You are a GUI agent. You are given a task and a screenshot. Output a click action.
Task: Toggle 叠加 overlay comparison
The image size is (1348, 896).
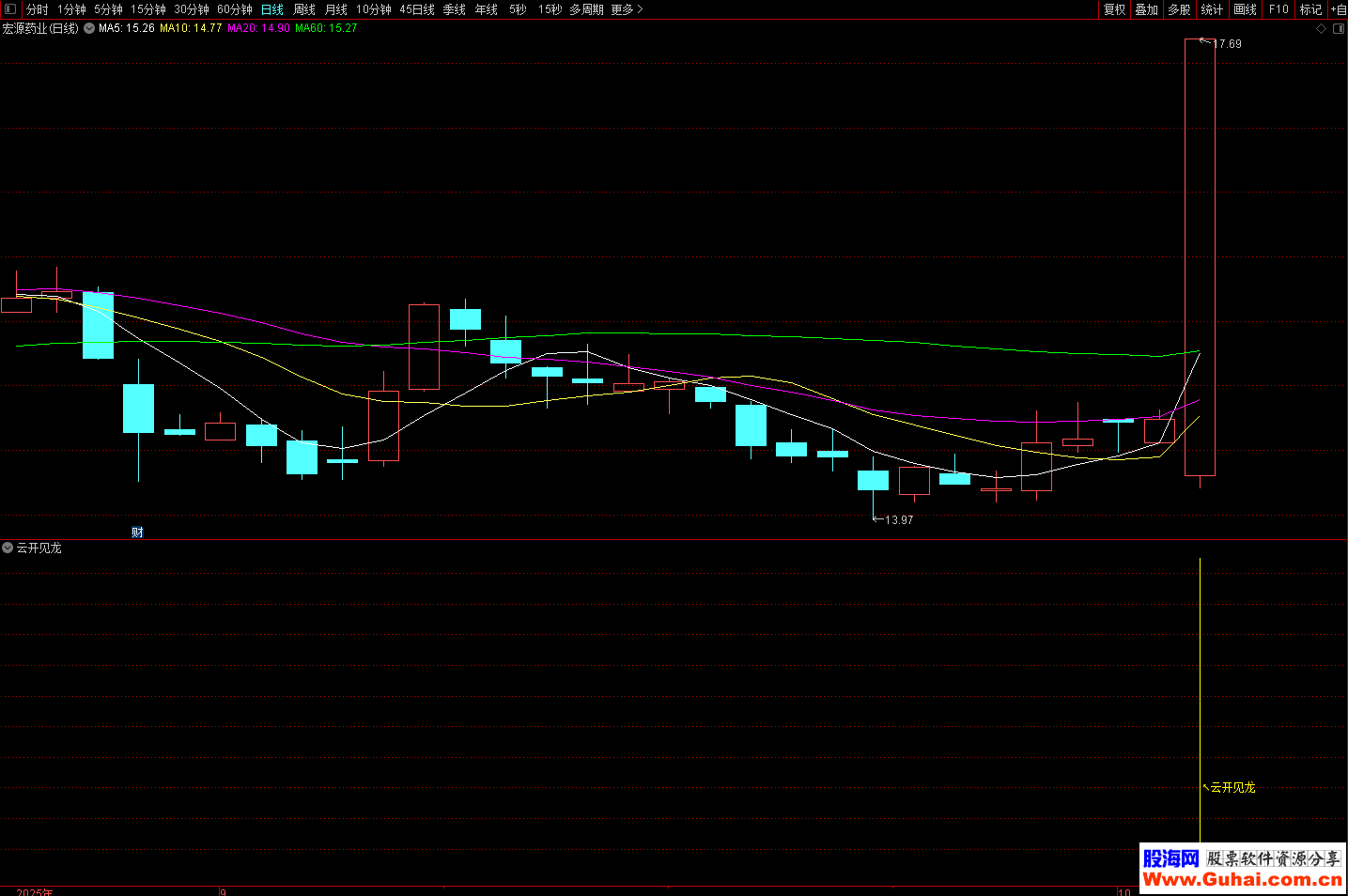pyautogui.click(x=1146, y=9)
